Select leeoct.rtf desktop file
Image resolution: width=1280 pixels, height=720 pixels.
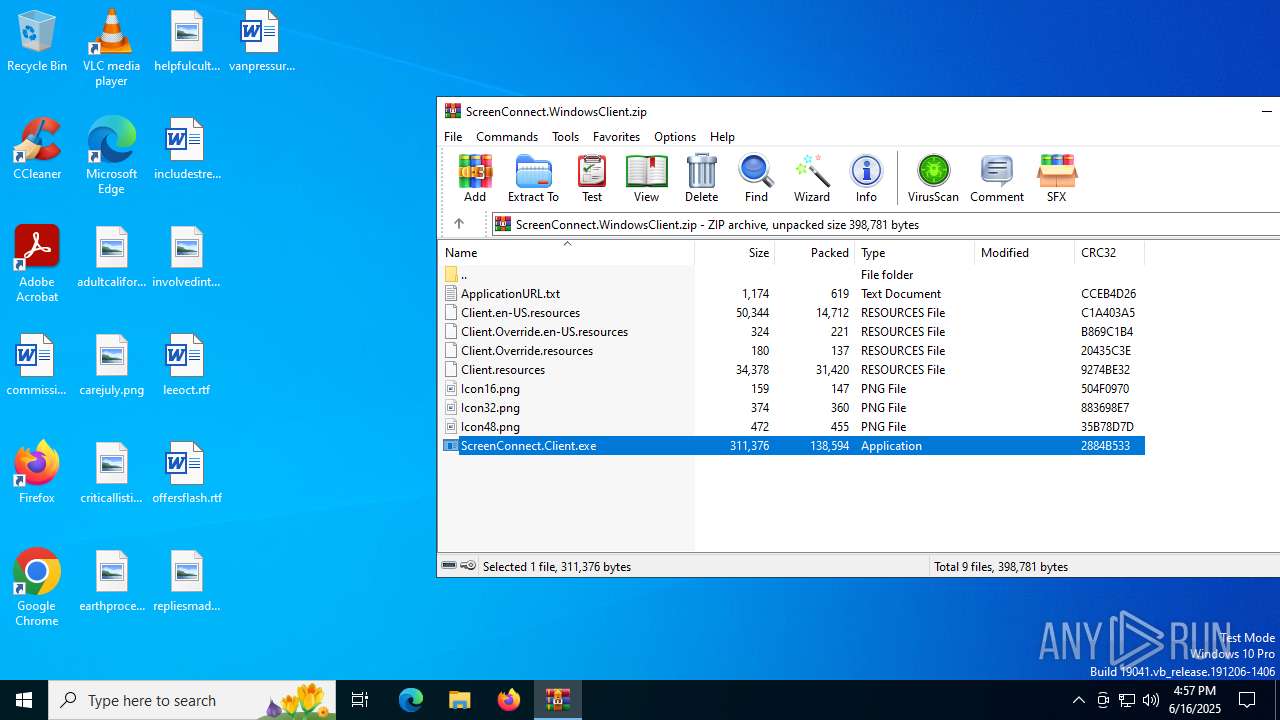[x=186, y=365]
